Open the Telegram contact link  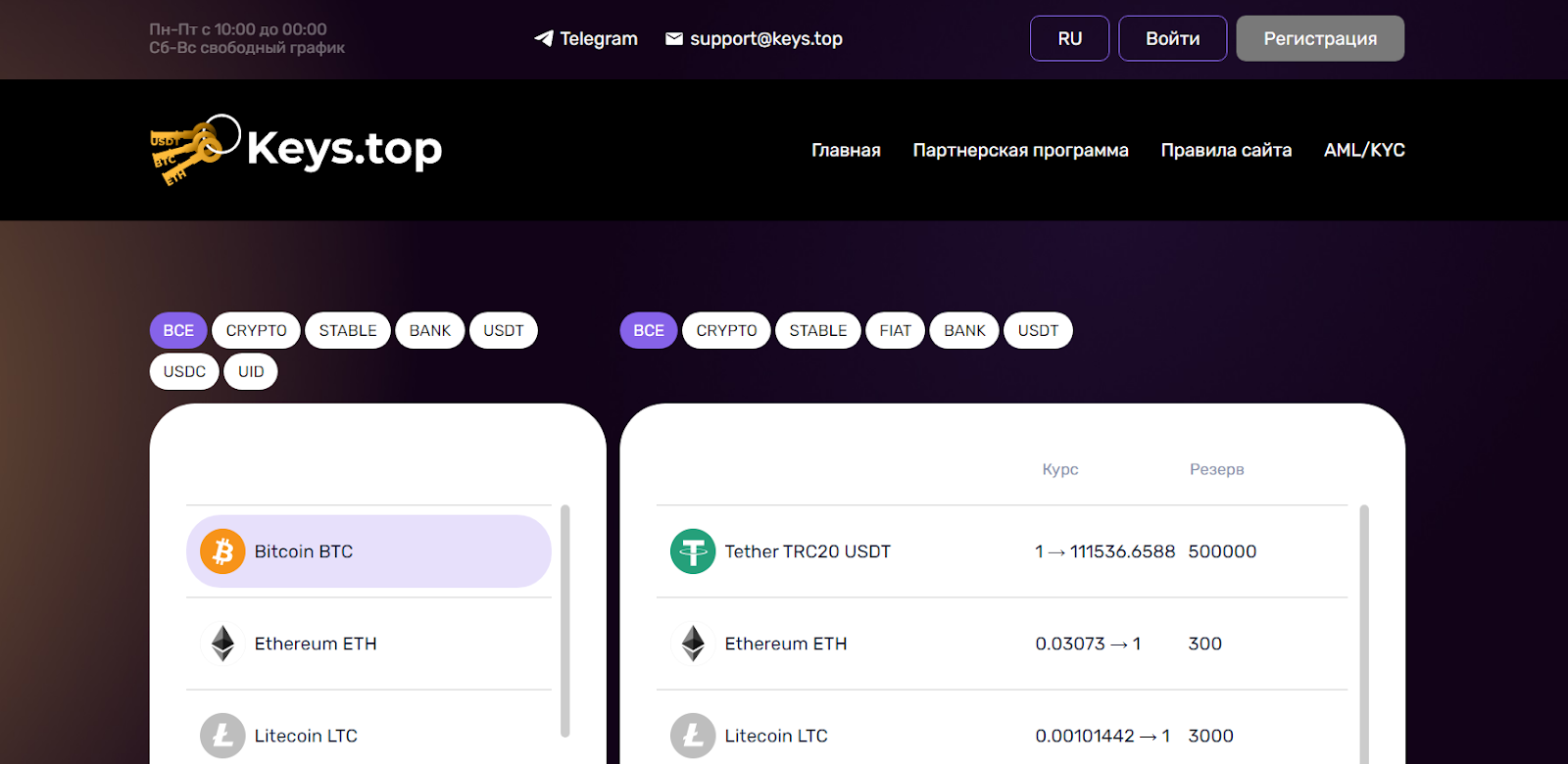[586, 38]
